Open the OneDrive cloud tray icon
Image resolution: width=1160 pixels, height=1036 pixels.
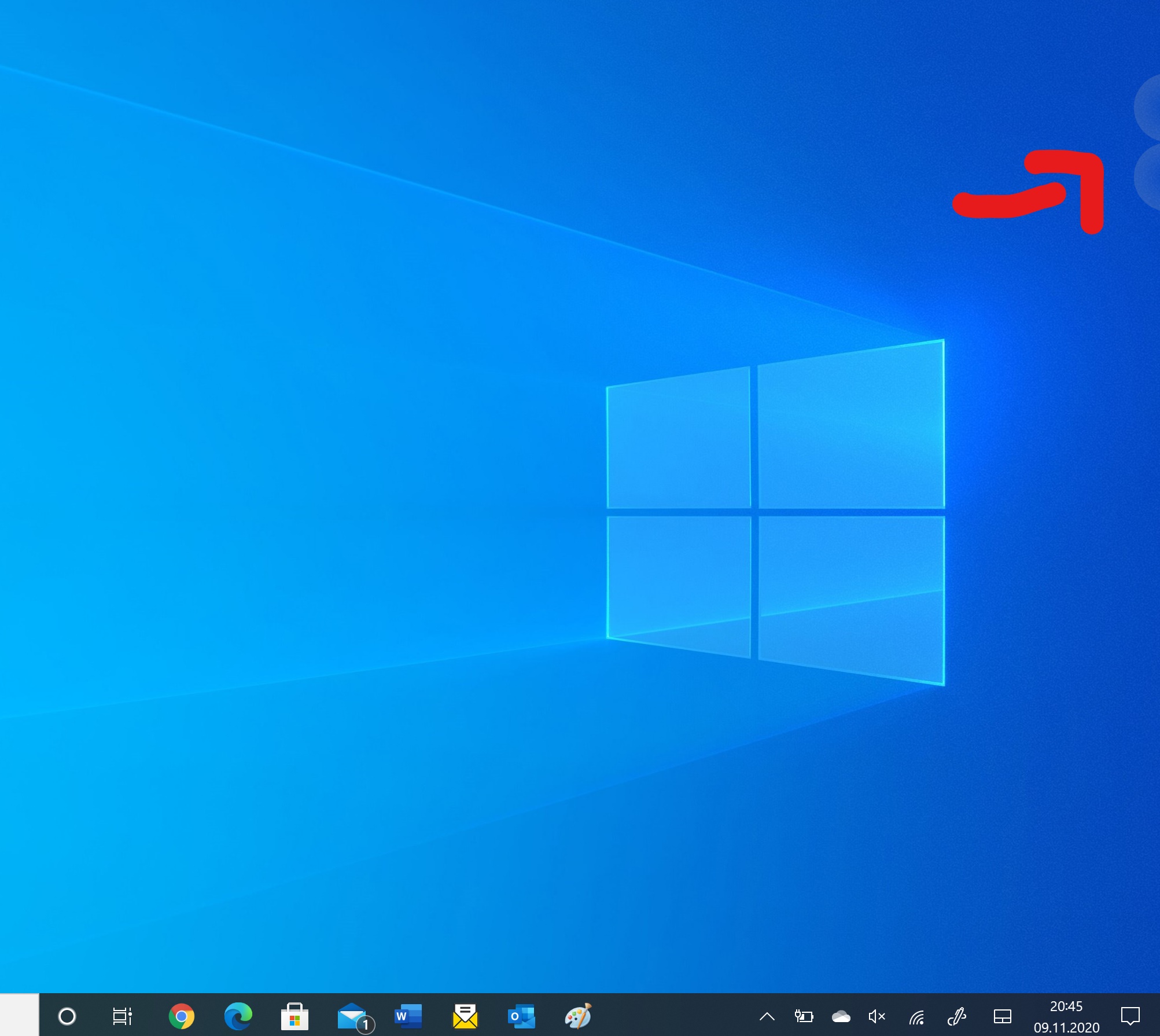(x=841, y=1016)
